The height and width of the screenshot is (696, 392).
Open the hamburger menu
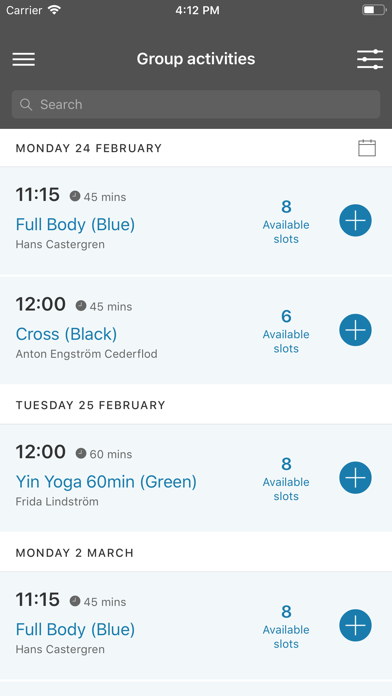coord(24,59)
